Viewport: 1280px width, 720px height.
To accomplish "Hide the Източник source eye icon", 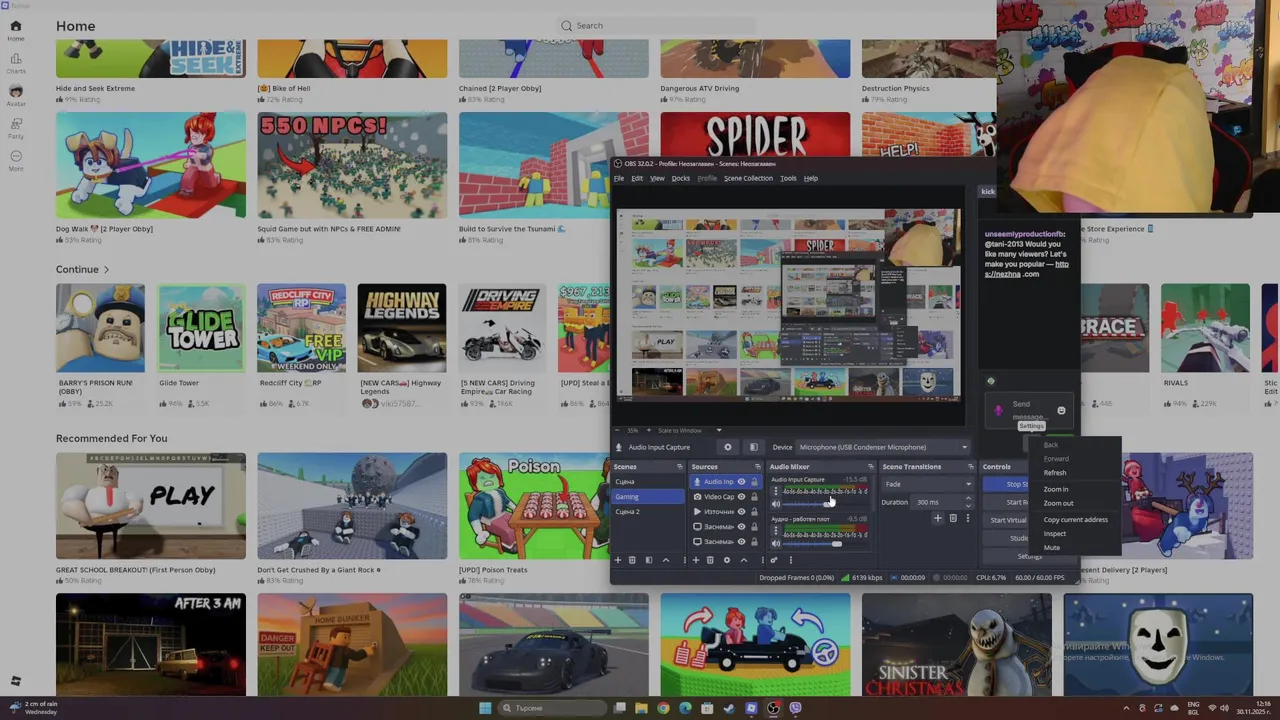I will pos(741,512).
